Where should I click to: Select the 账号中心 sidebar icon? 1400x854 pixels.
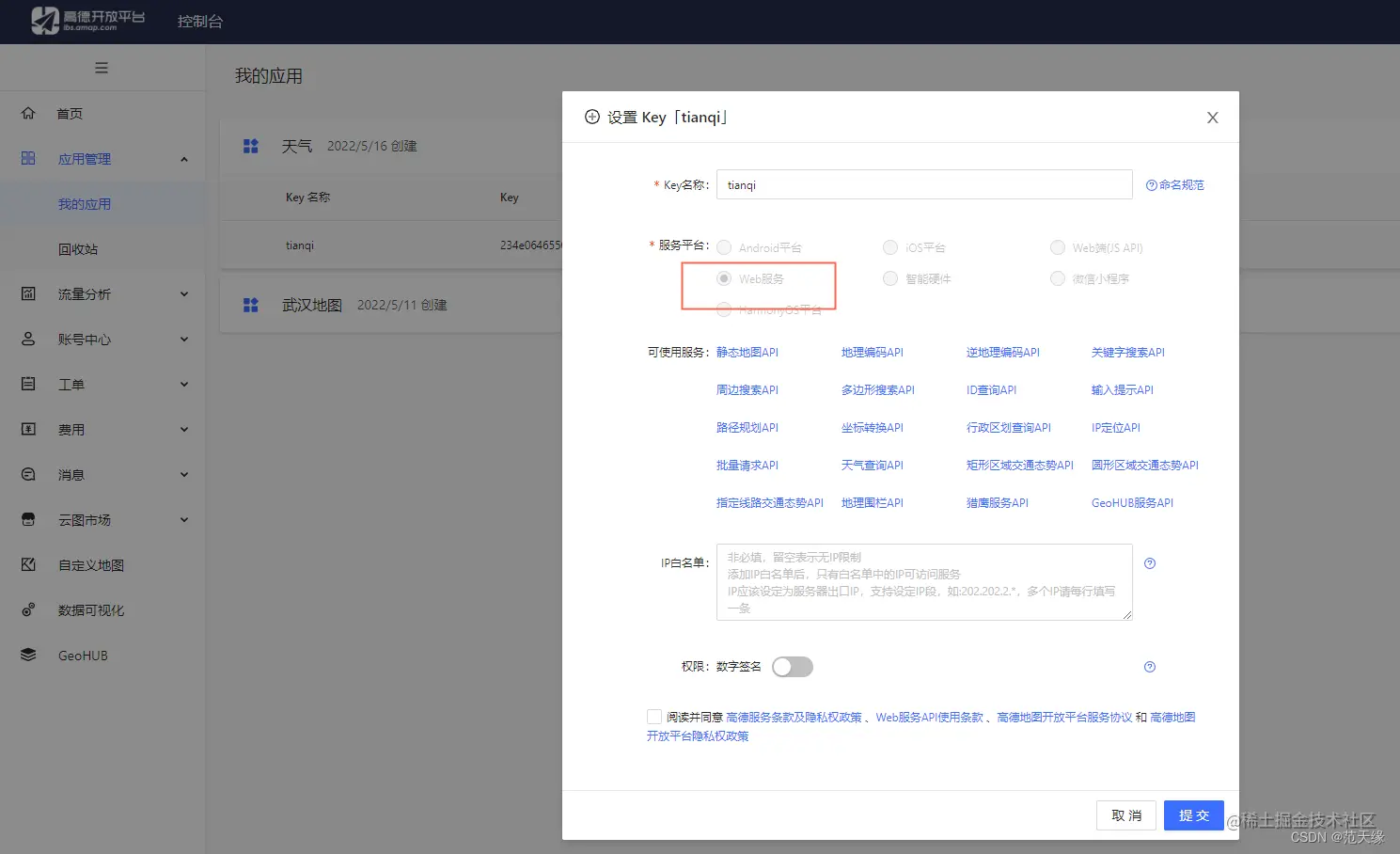point(27,339)
